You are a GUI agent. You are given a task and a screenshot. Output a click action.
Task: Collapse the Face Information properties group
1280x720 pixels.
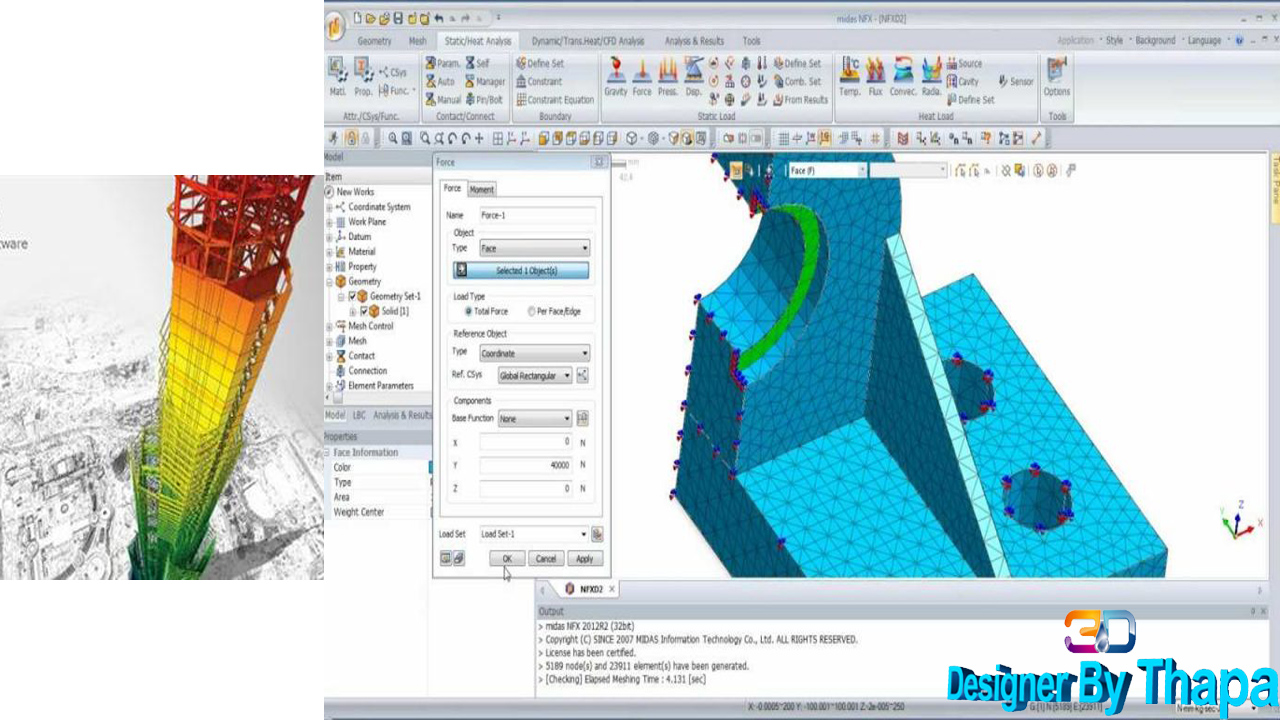[328, 452]
